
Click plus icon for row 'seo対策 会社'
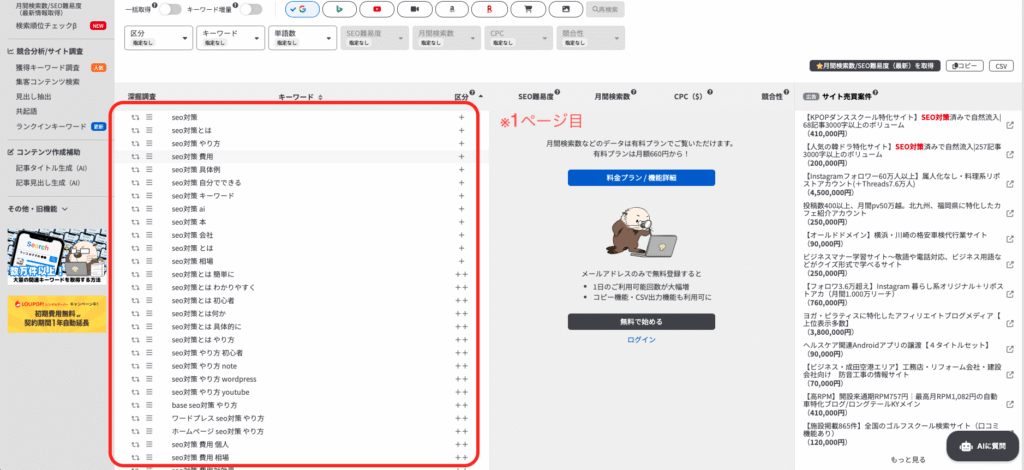[461, 235]
